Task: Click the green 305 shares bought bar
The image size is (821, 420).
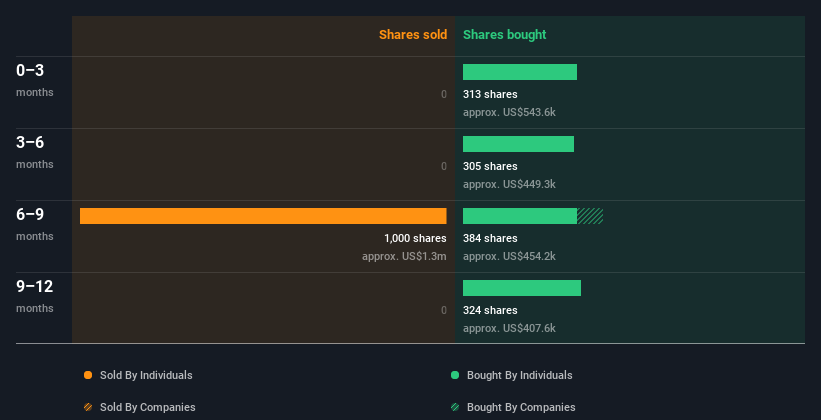Action: [x=518, y=144]
